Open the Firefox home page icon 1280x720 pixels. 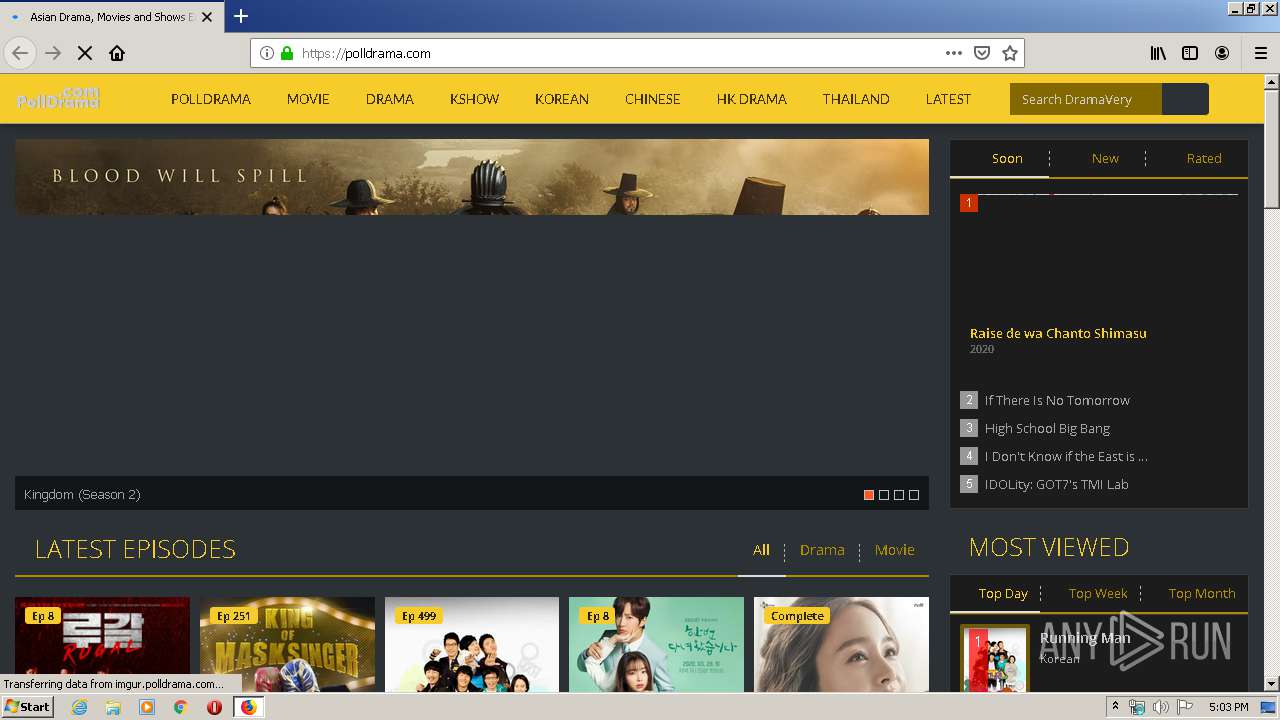point(117,53)
